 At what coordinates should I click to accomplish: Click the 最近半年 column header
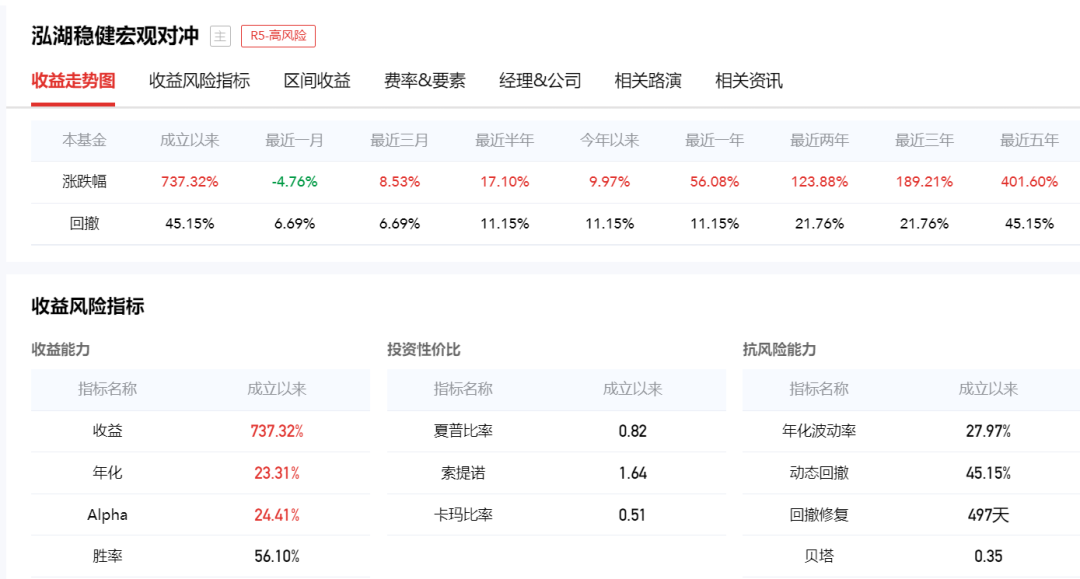click(504, 140)
